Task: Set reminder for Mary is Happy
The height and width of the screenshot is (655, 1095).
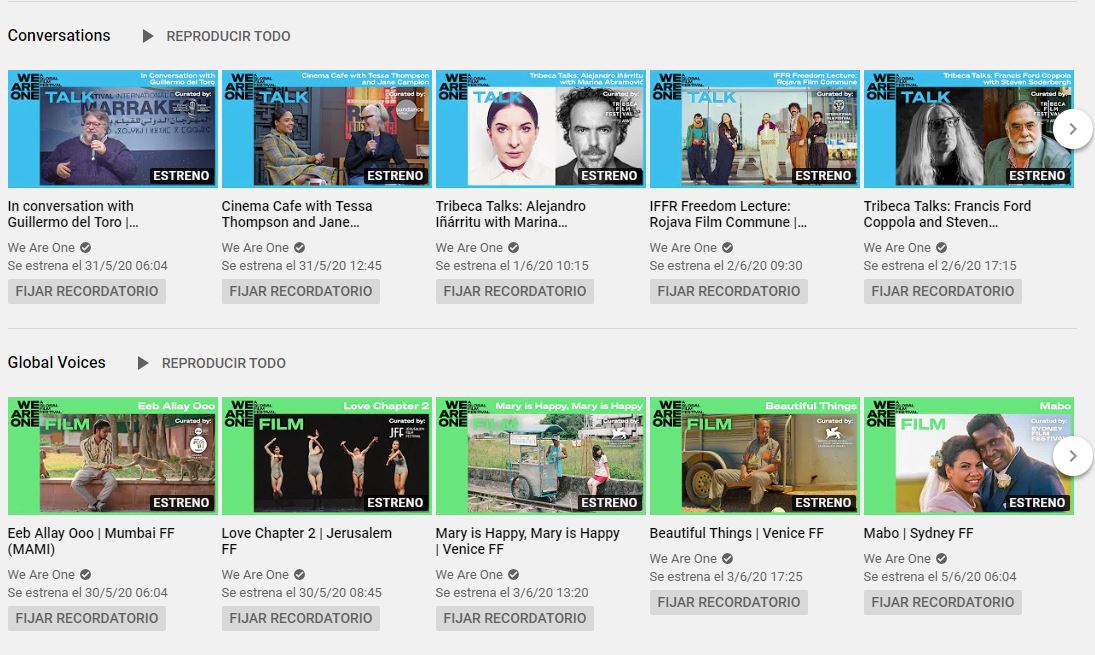Action: point(515,618)
